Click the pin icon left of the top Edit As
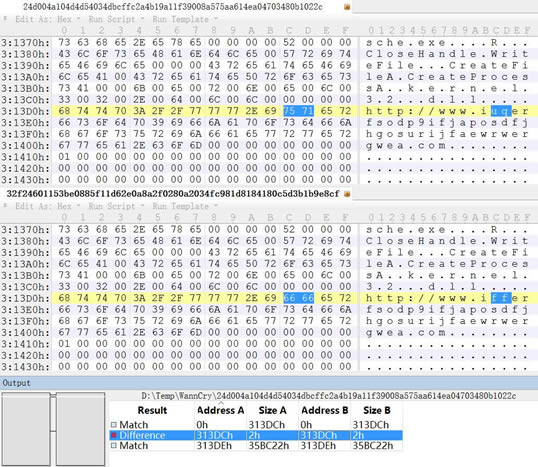Screen dimensions: 538x467 click(5, 19)
